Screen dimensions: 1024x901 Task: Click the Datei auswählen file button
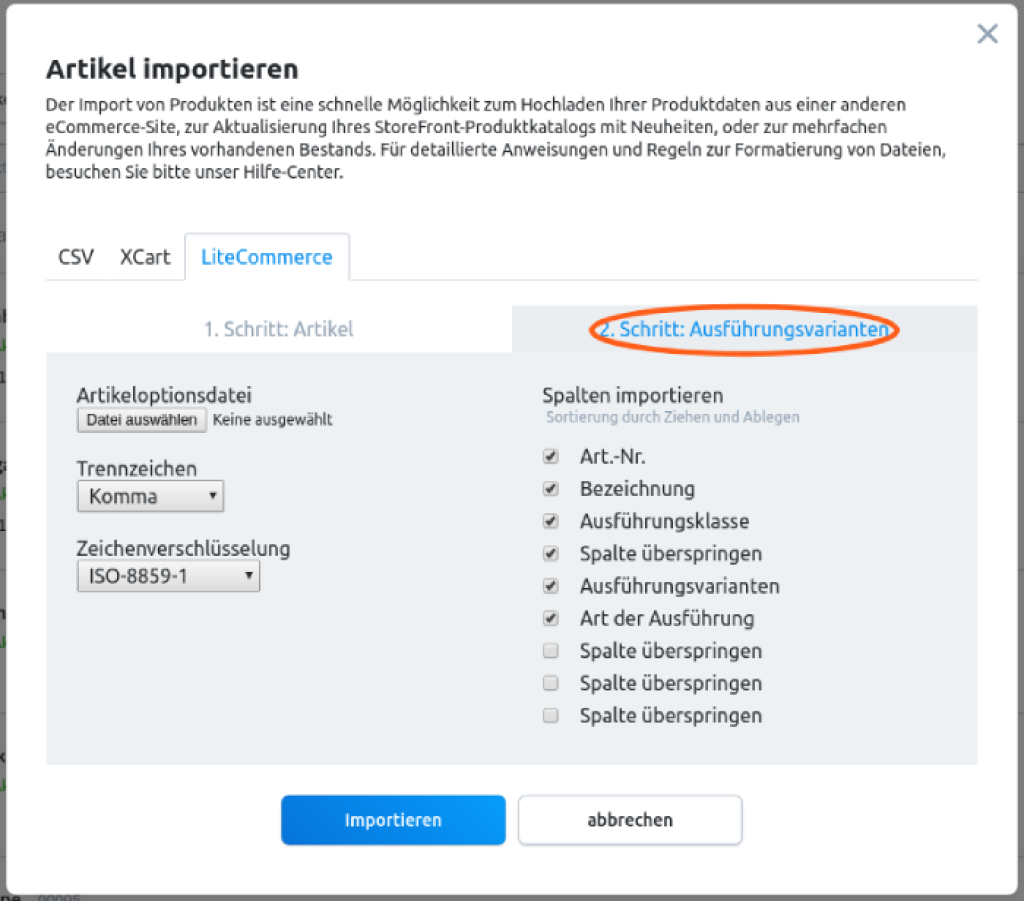(x=142, y=420)
